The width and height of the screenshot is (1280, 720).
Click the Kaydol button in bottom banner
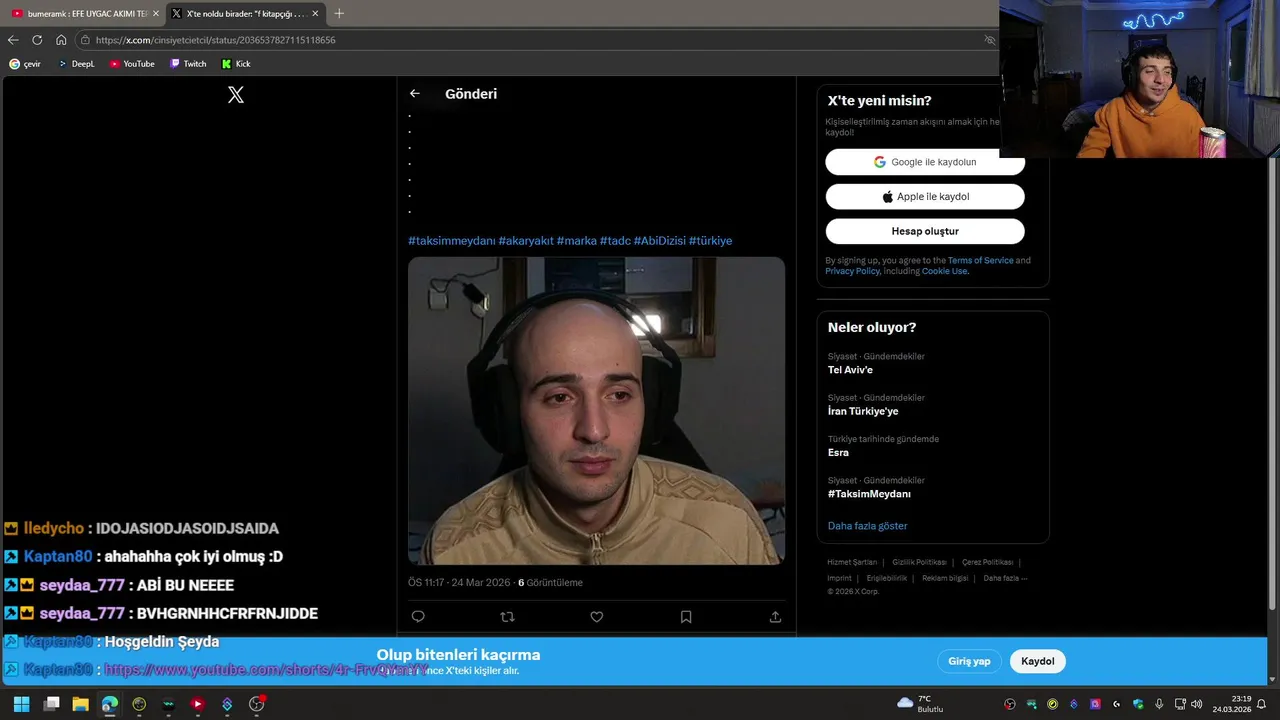click(1038, 661)
